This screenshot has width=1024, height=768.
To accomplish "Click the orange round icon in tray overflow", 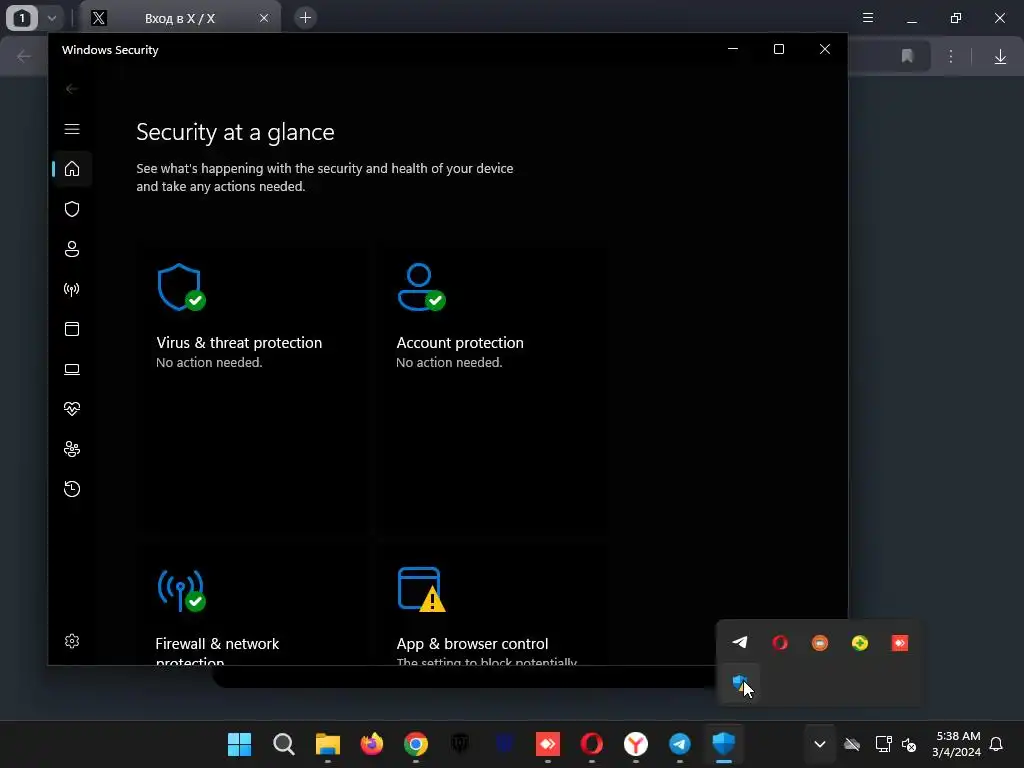I will [820, 643].
